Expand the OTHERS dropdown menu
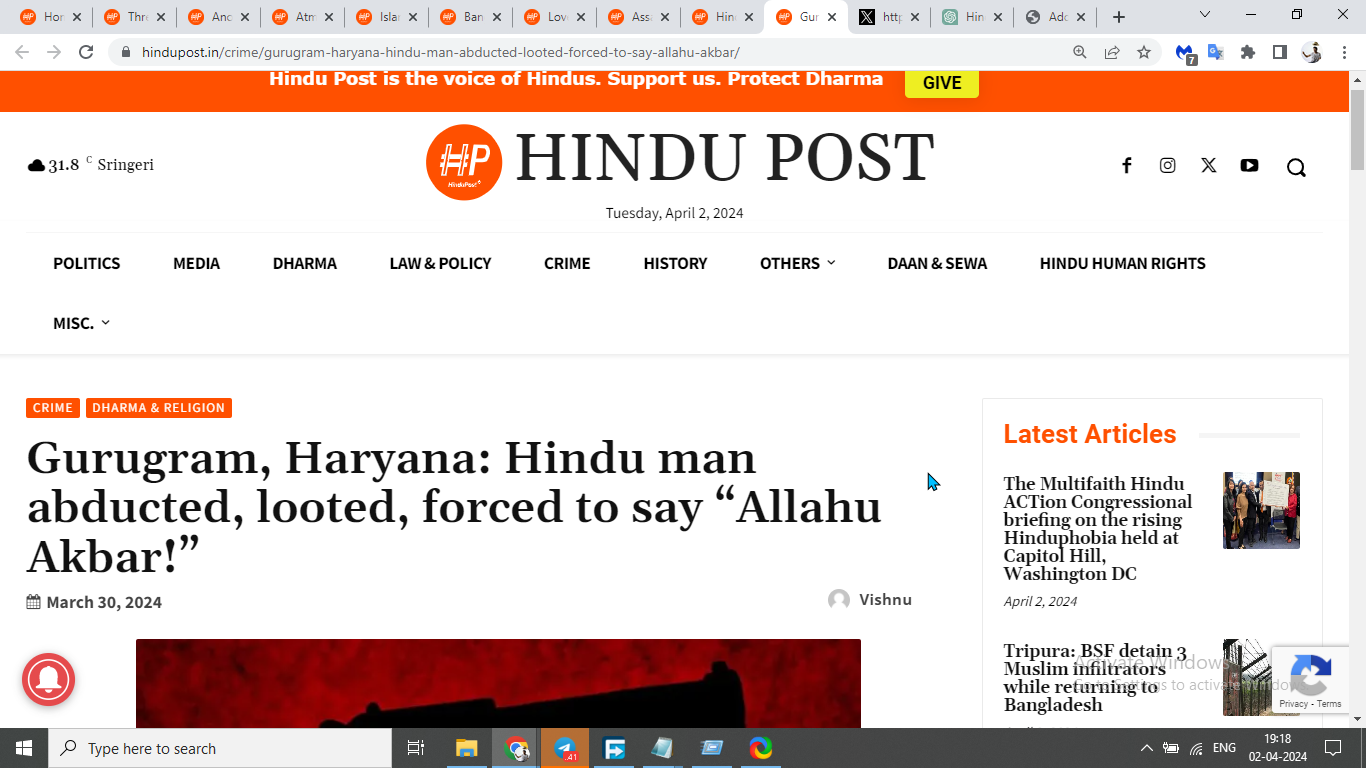Viewport: 1366px width, 768px height. [x=797, y=263]
